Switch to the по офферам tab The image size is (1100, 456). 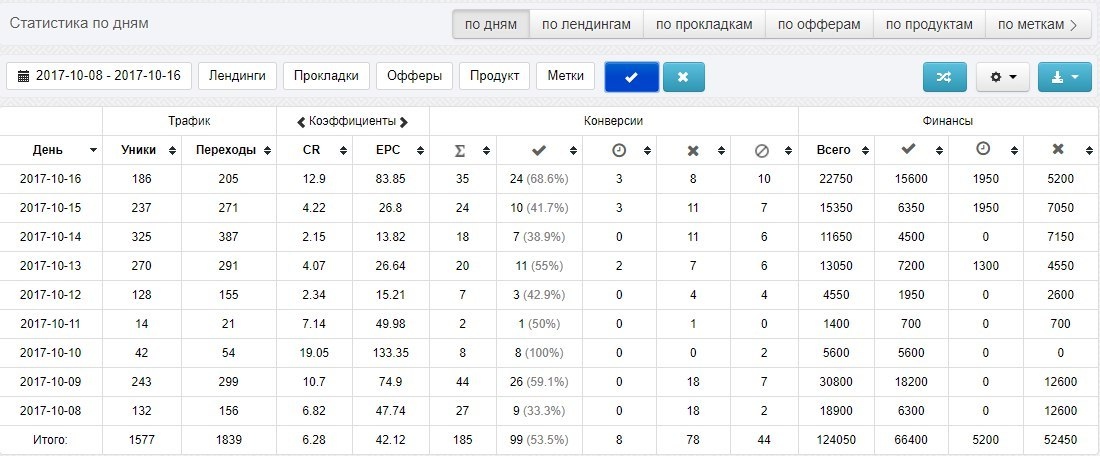point(819,25)
